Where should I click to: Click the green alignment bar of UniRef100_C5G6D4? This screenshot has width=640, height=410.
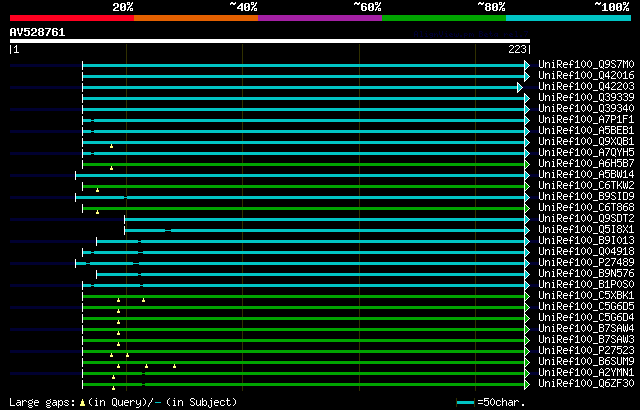pyautogui.click(x=304, y=319)
